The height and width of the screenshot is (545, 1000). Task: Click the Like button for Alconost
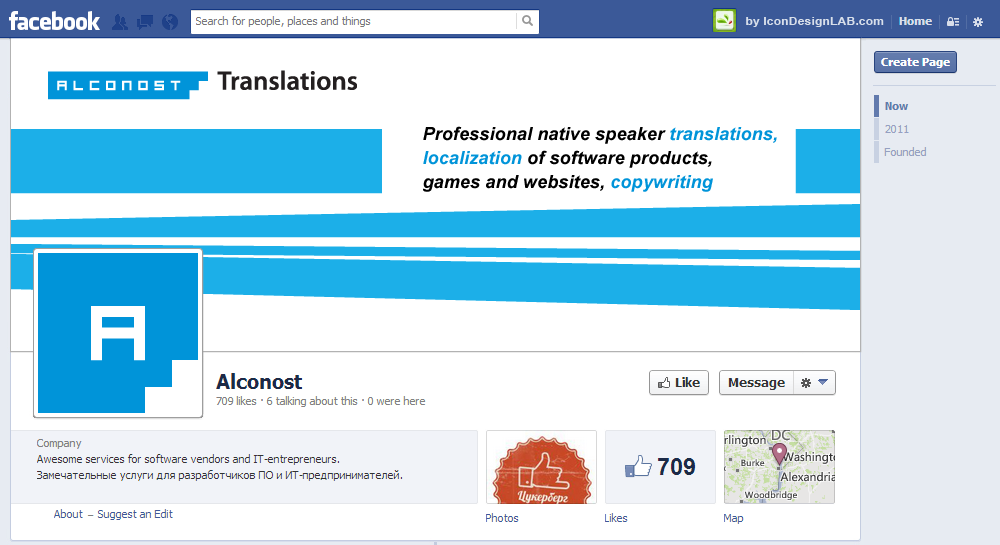pyautogui.click(x=679, y=383)
